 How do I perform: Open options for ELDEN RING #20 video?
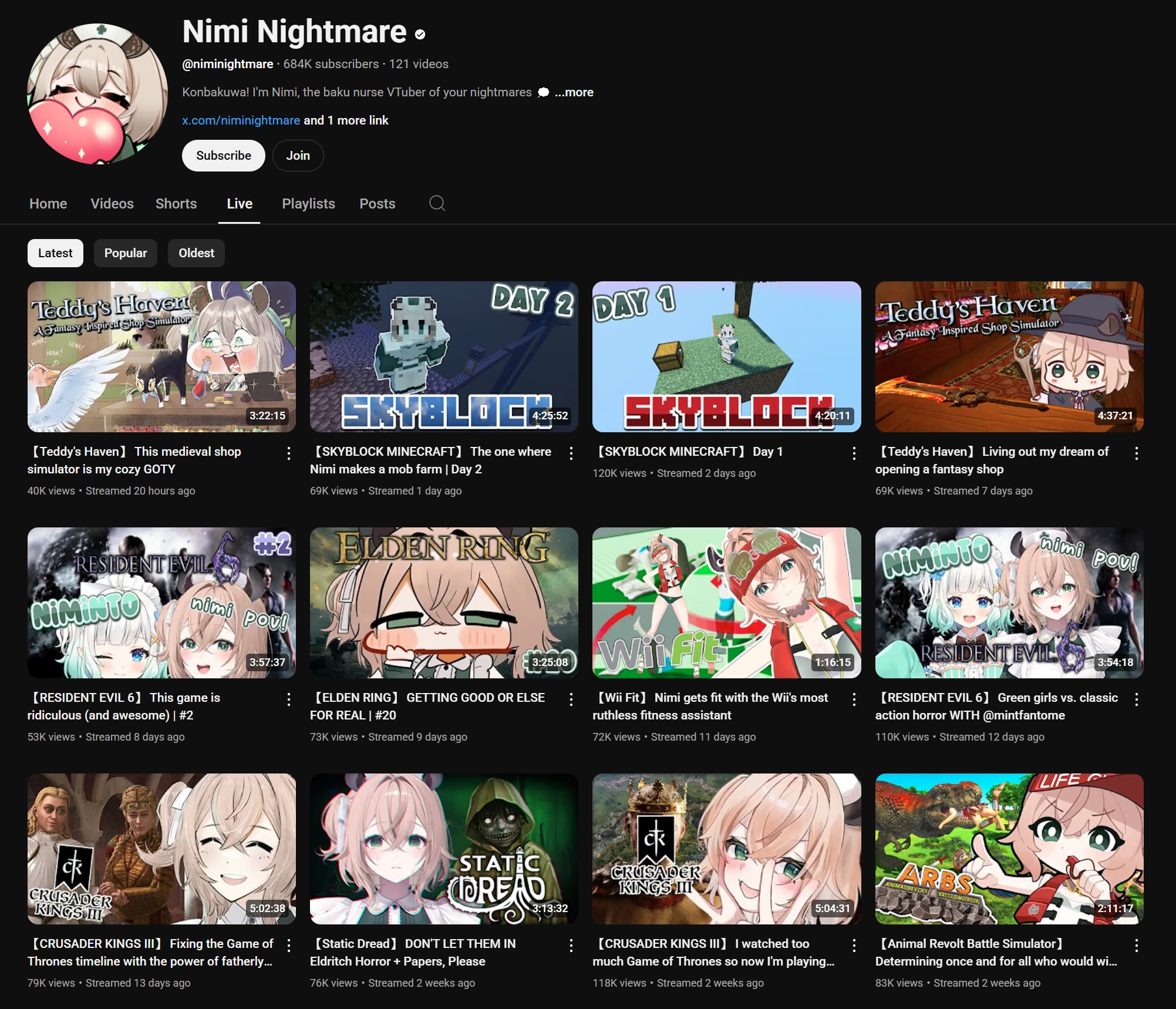click(x=571, y=699)
